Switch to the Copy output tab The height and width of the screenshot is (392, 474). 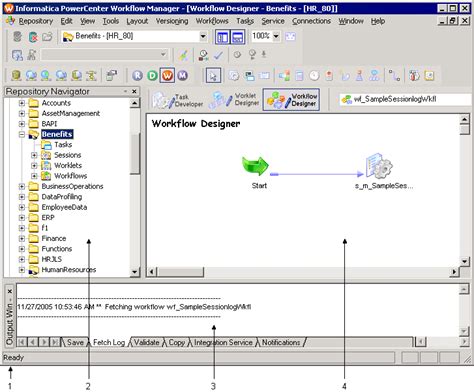point(176,342)
